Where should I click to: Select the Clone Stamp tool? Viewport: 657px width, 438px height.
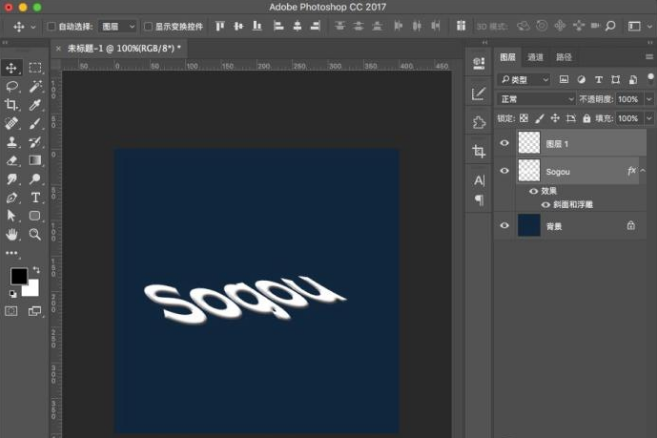point(11,142)
